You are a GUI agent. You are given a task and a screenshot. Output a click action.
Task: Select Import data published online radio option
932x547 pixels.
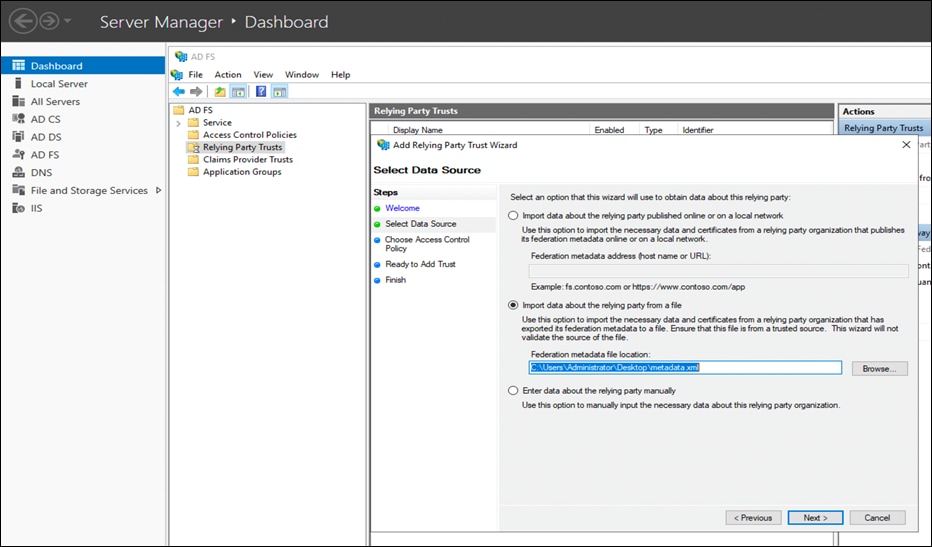tap(514, 215)
